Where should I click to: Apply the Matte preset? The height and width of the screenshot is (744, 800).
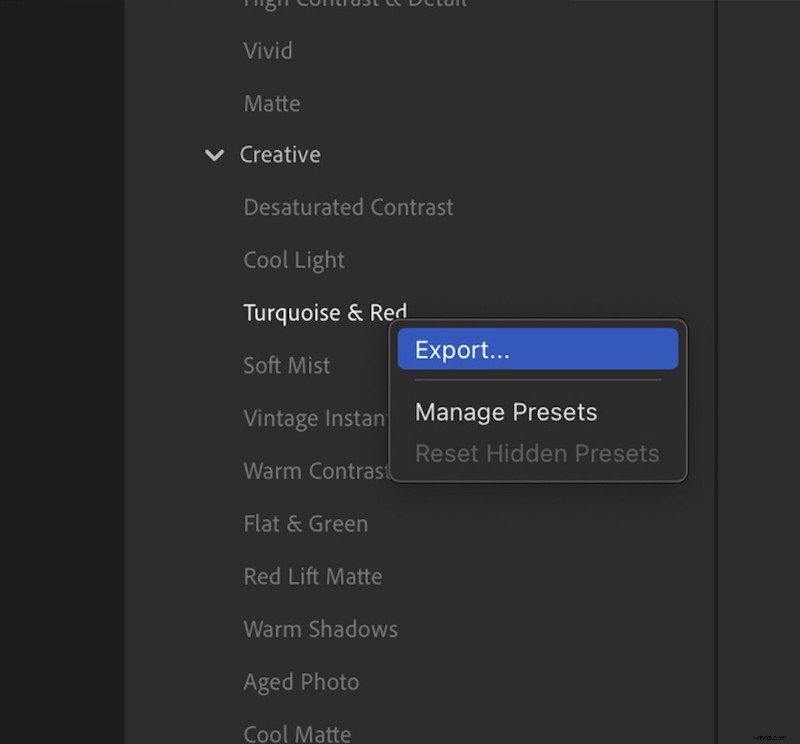271,103
